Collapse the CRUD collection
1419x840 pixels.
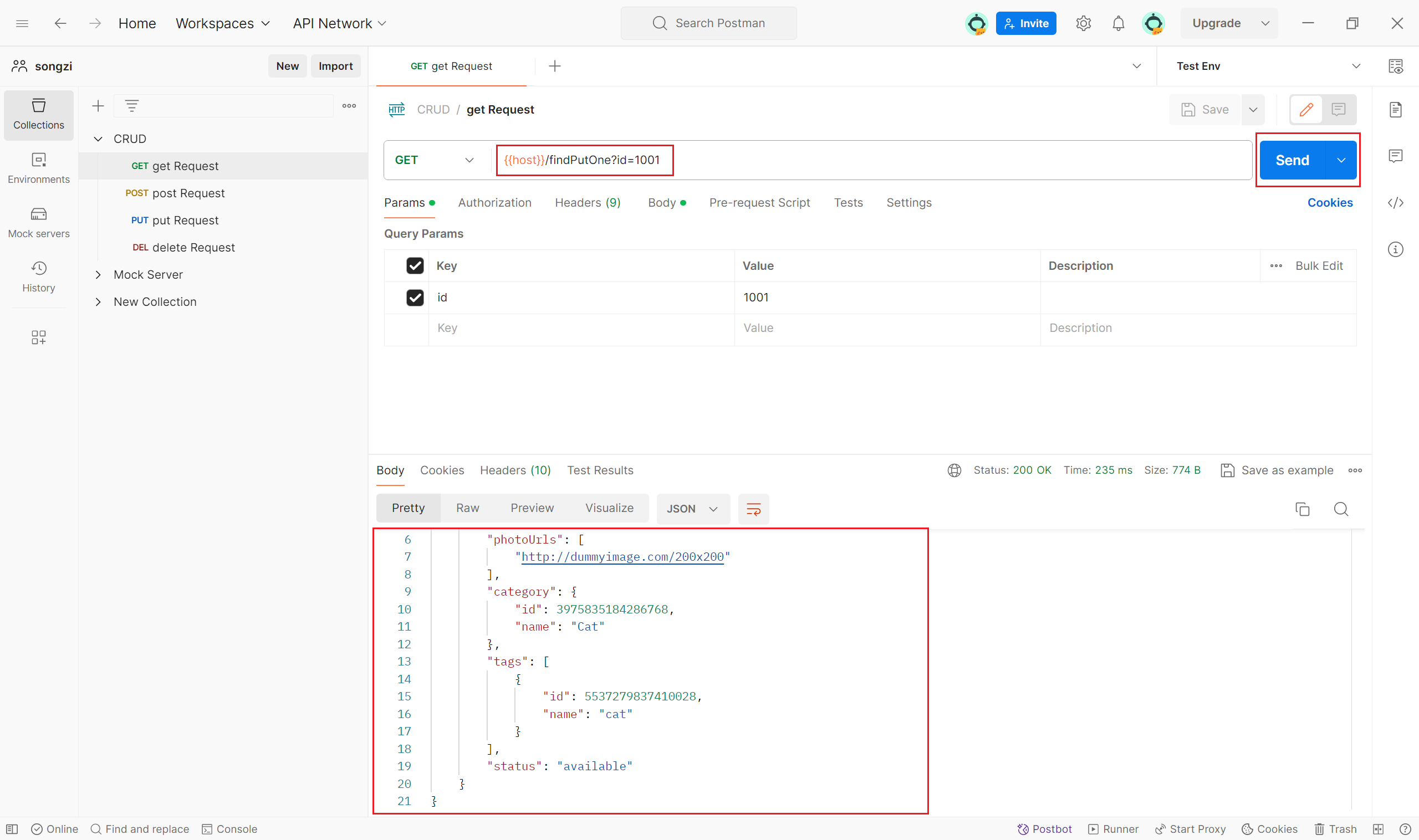pyautogui.click(x=98, y=139)
